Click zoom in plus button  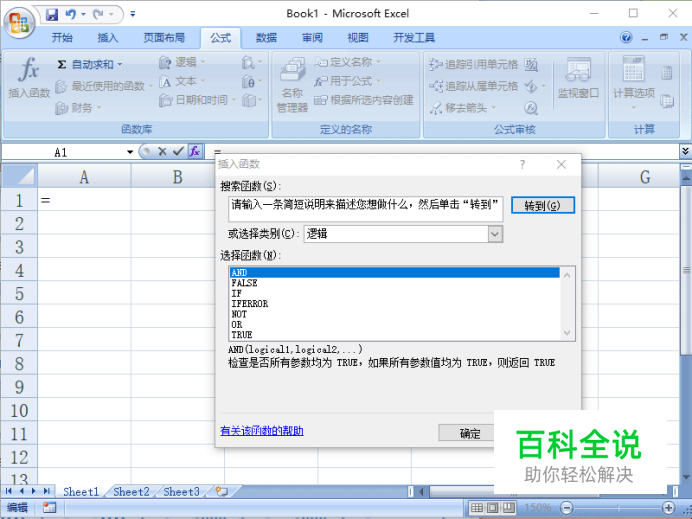(669, 508)
